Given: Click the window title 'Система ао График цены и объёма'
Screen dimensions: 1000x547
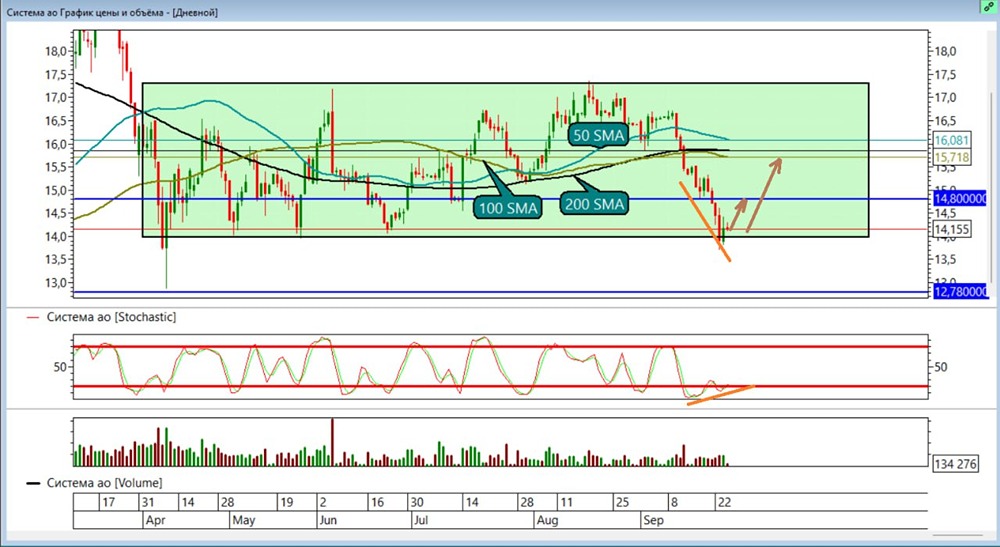Looking at the screenshot, I should (88, 12).
